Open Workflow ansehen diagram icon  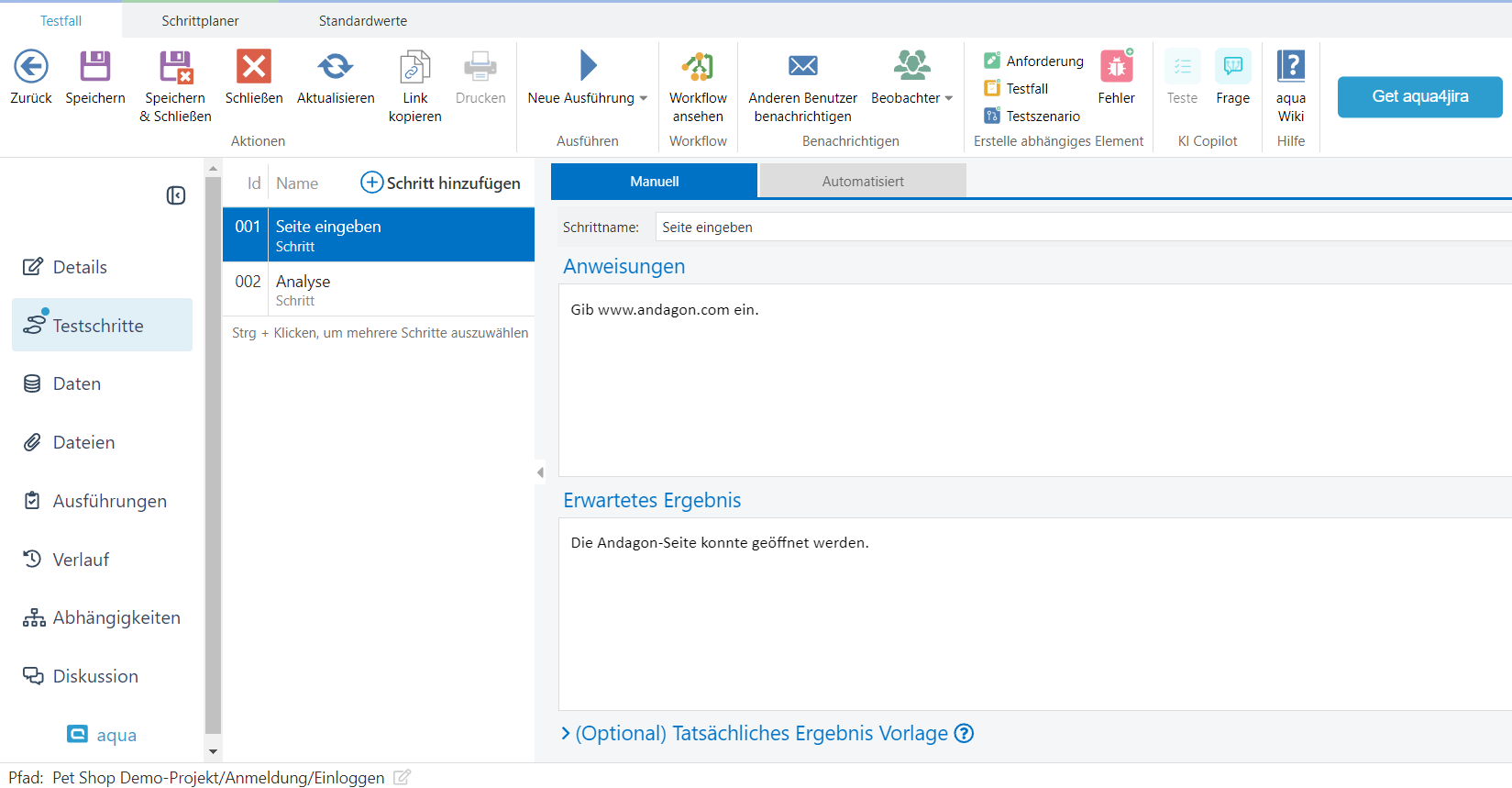pos(698,67)
